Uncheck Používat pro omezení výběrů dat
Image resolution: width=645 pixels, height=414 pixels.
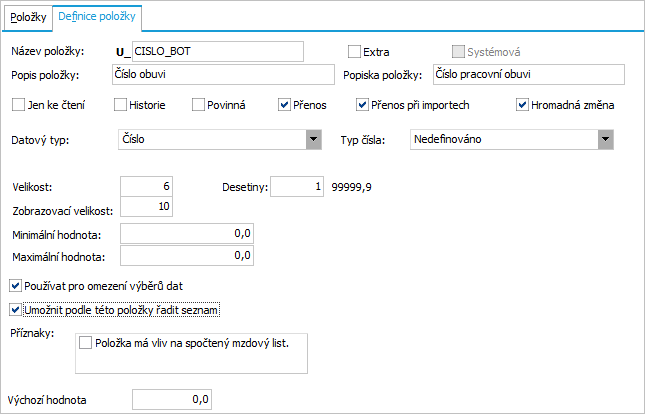(x=15, y=286)
